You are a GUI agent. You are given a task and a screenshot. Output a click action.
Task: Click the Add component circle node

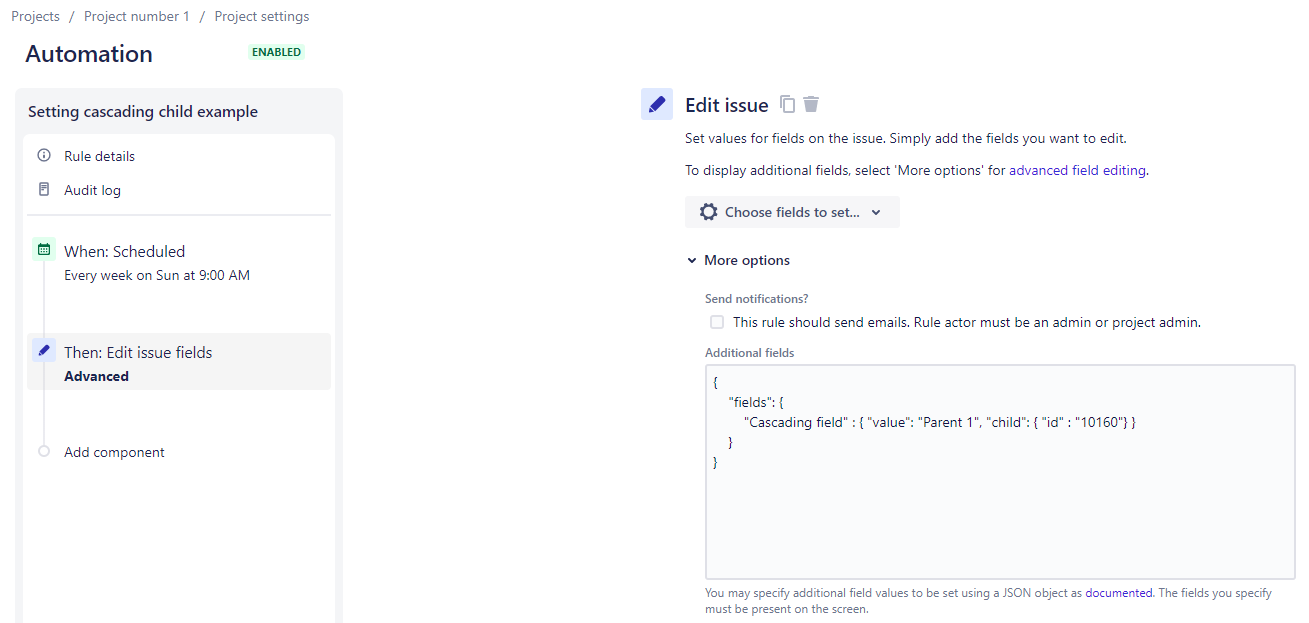43,452
